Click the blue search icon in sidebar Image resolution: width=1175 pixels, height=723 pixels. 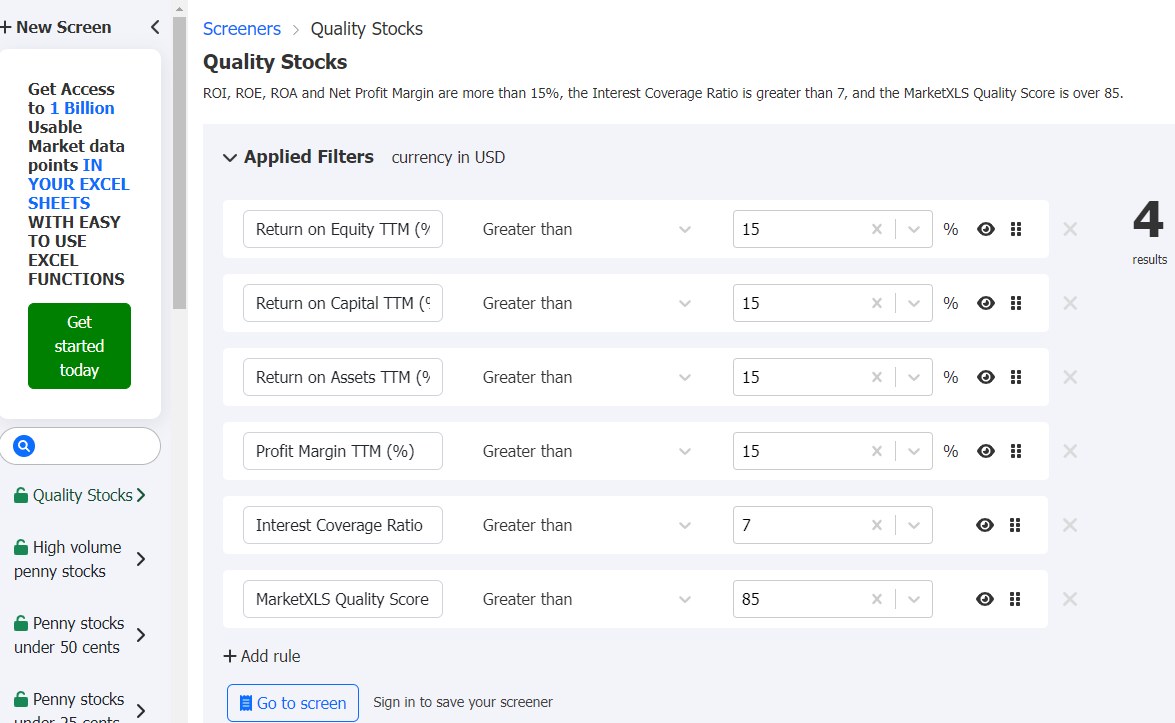tap(25, 446)
